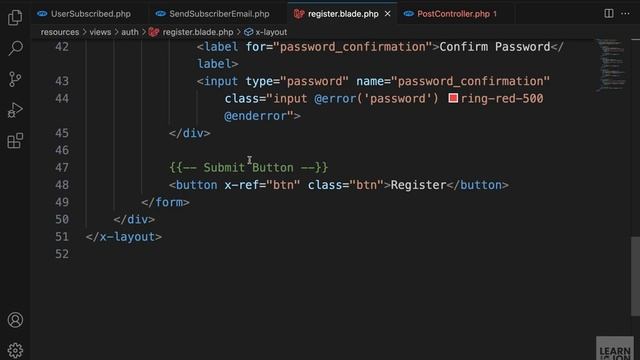
Task: Click the vertical editor scrollbar thumb
Action: [x=635, y=276]
